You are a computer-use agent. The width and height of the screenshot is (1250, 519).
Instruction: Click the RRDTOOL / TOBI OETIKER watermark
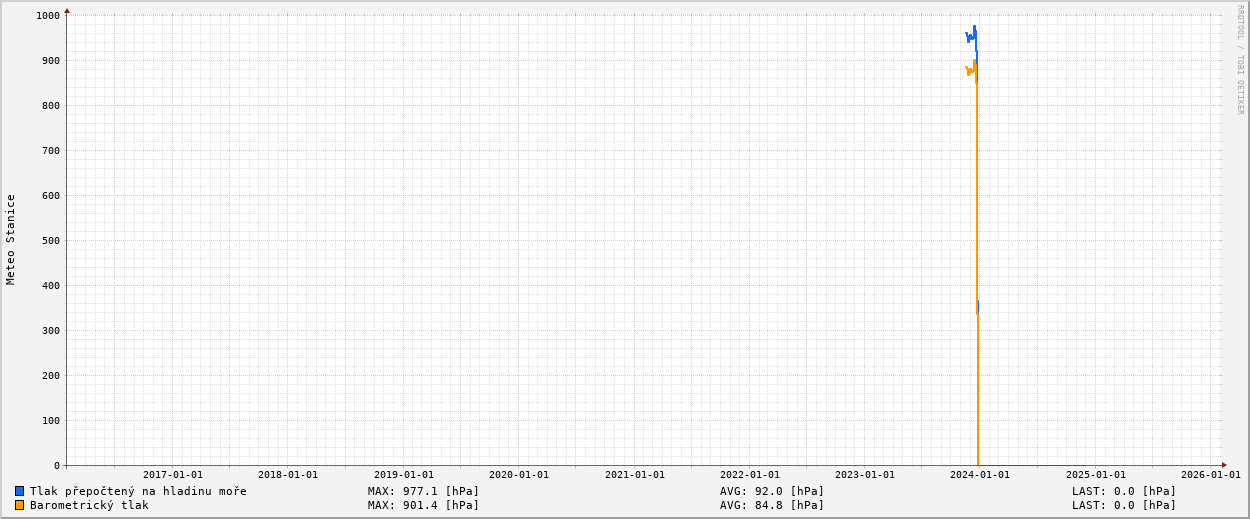coord(1240,60)
